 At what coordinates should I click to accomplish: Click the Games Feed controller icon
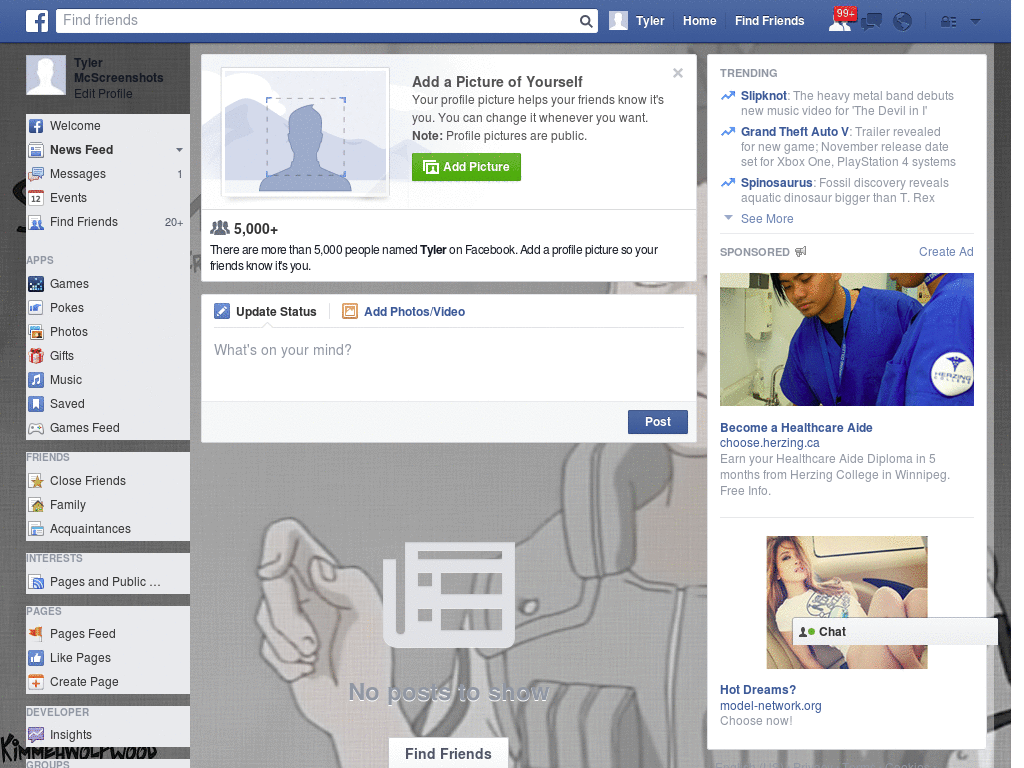pos(36,428)
